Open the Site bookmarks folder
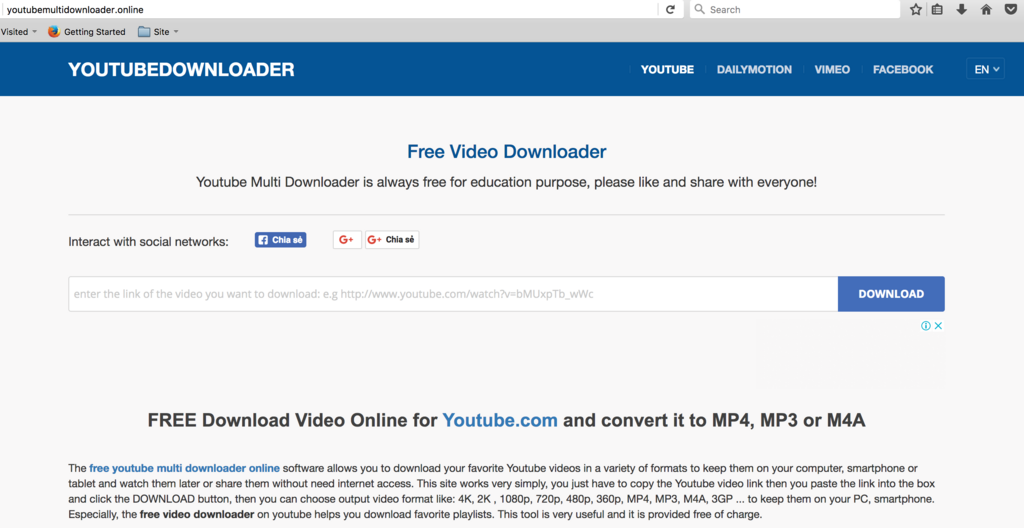The height and width of the screenshot is (528, 1024). click(x=158, y=31)
